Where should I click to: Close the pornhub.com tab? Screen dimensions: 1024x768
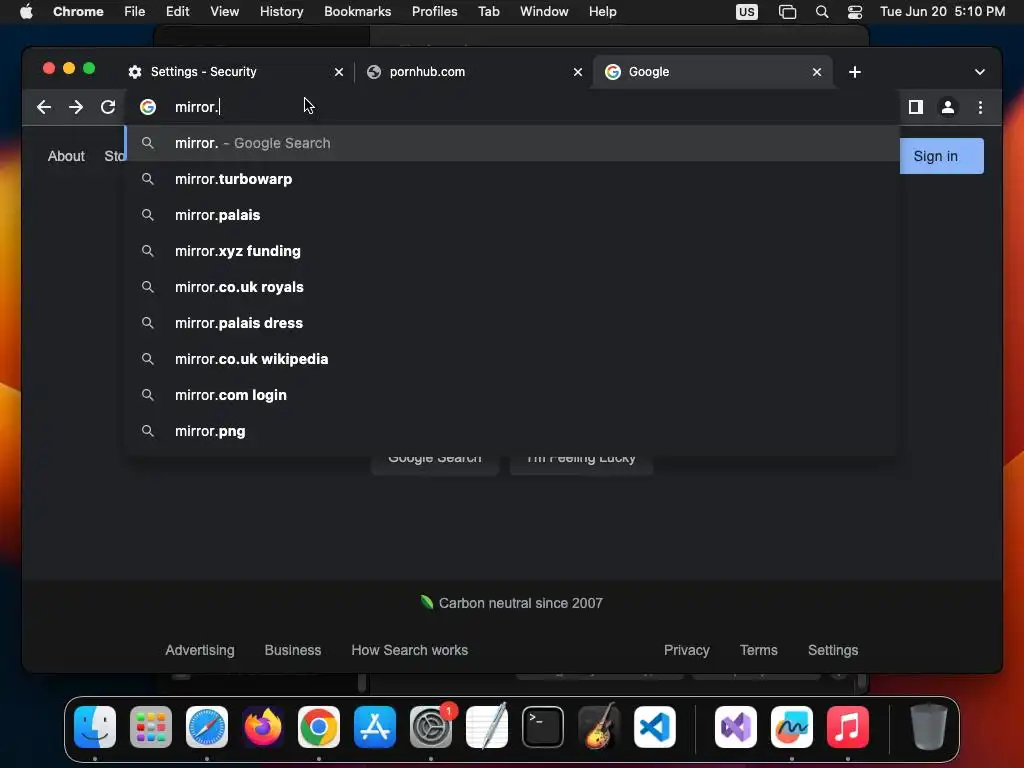577,72
